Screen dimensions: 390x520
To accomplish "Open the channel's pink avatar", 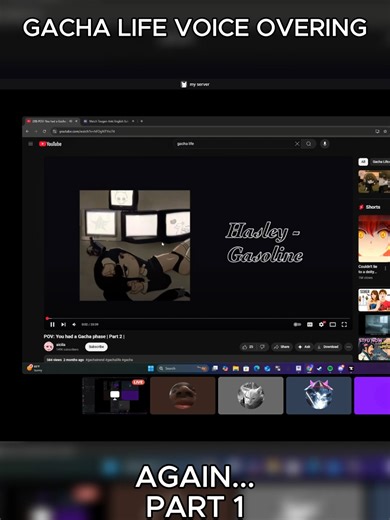I will (x=49, y=346).
